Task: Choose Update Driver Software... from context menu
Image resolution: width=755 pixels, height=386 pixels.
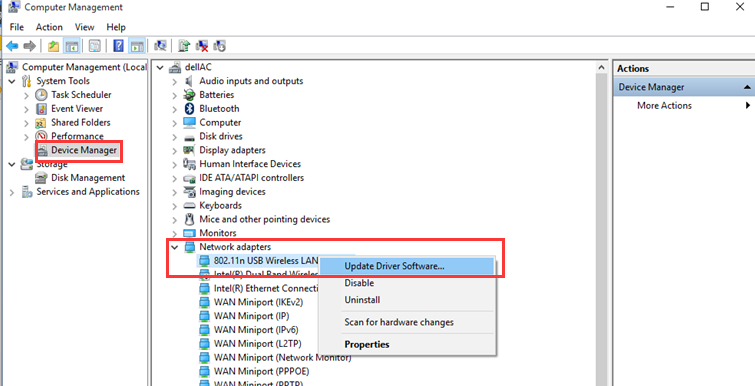Action: (407, 266)
